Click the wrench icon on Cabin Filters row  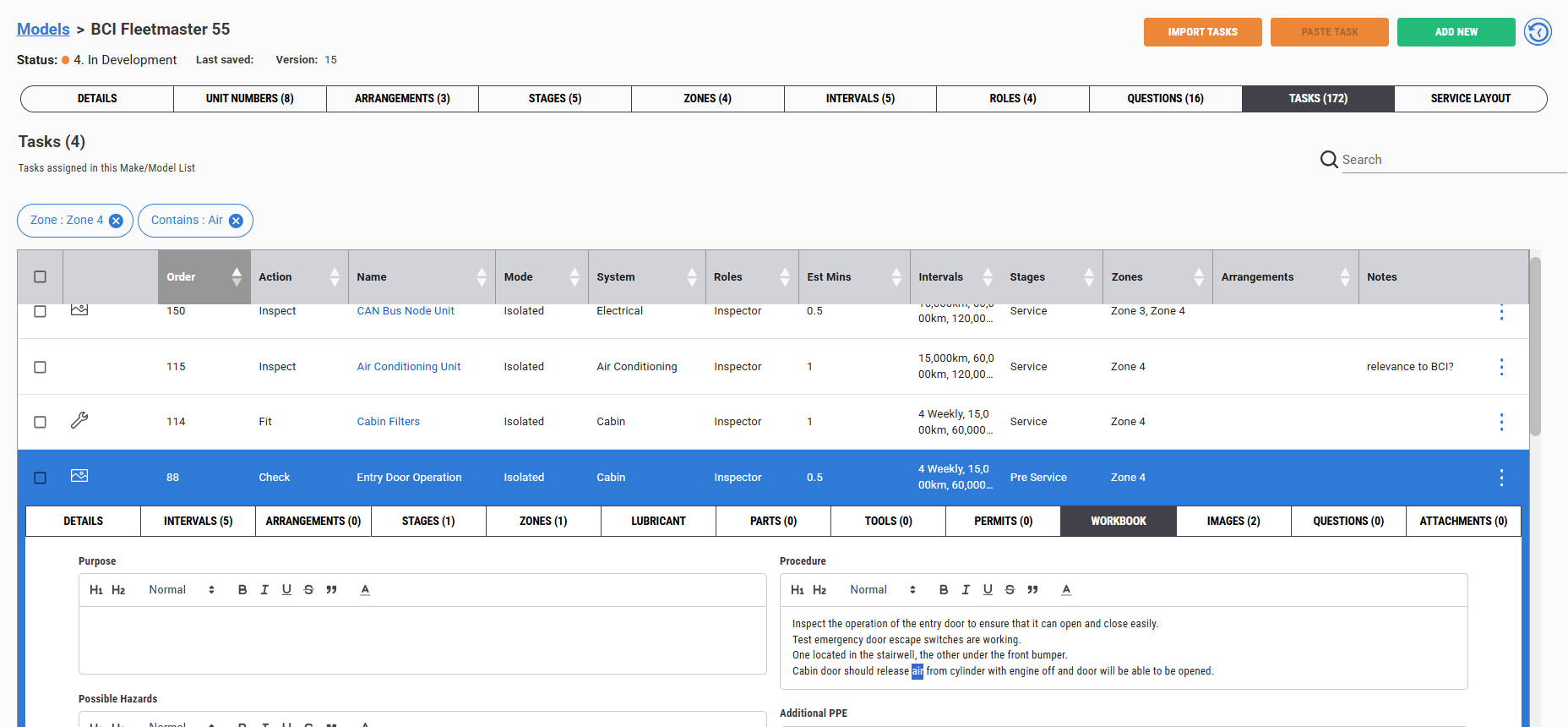click(79, 420)
